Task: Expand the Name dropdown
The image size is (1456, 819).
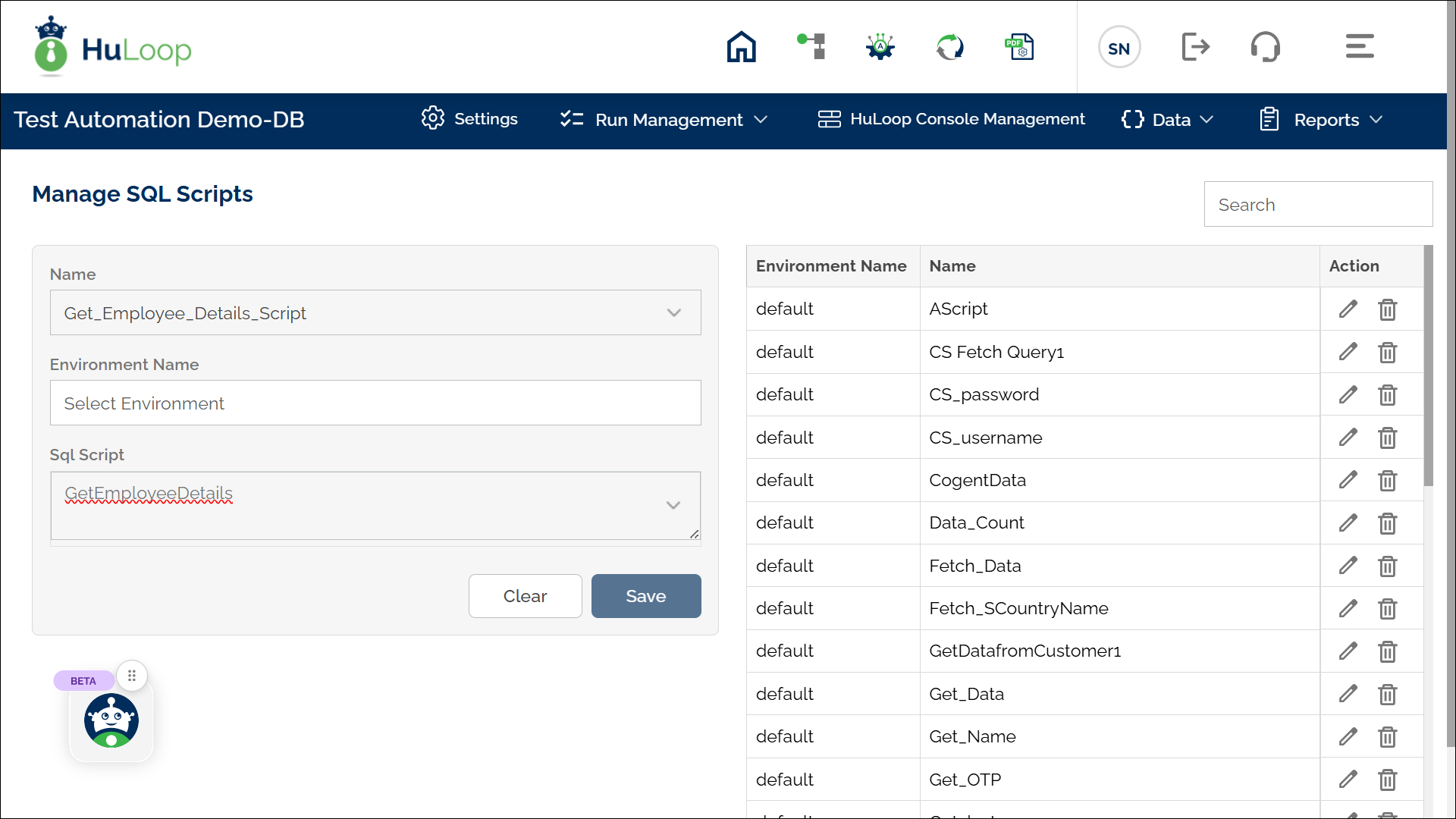Action: coord(673,313)
